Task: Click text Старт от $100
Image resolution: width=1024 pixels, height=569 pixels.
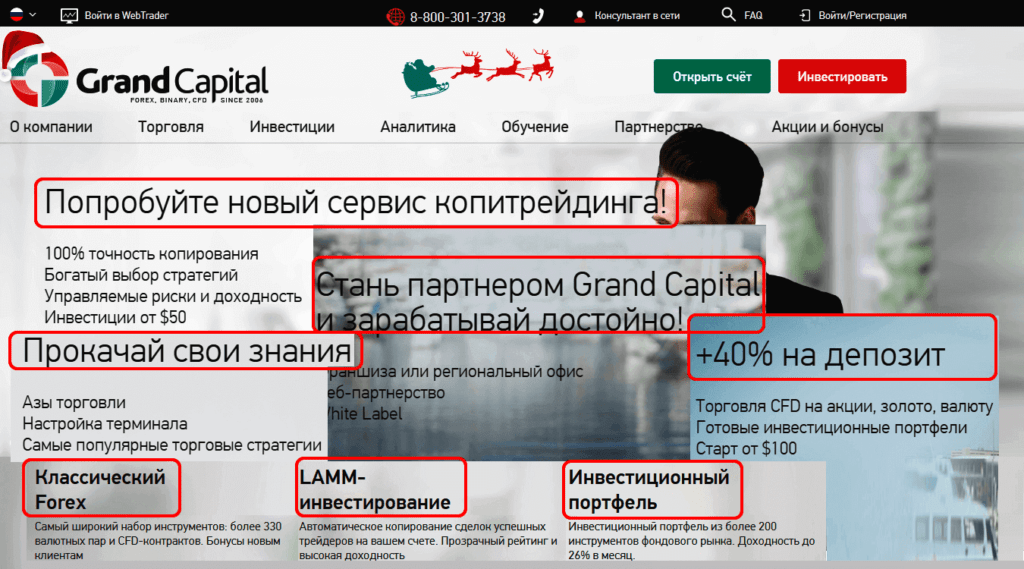Action: (746, 449)
